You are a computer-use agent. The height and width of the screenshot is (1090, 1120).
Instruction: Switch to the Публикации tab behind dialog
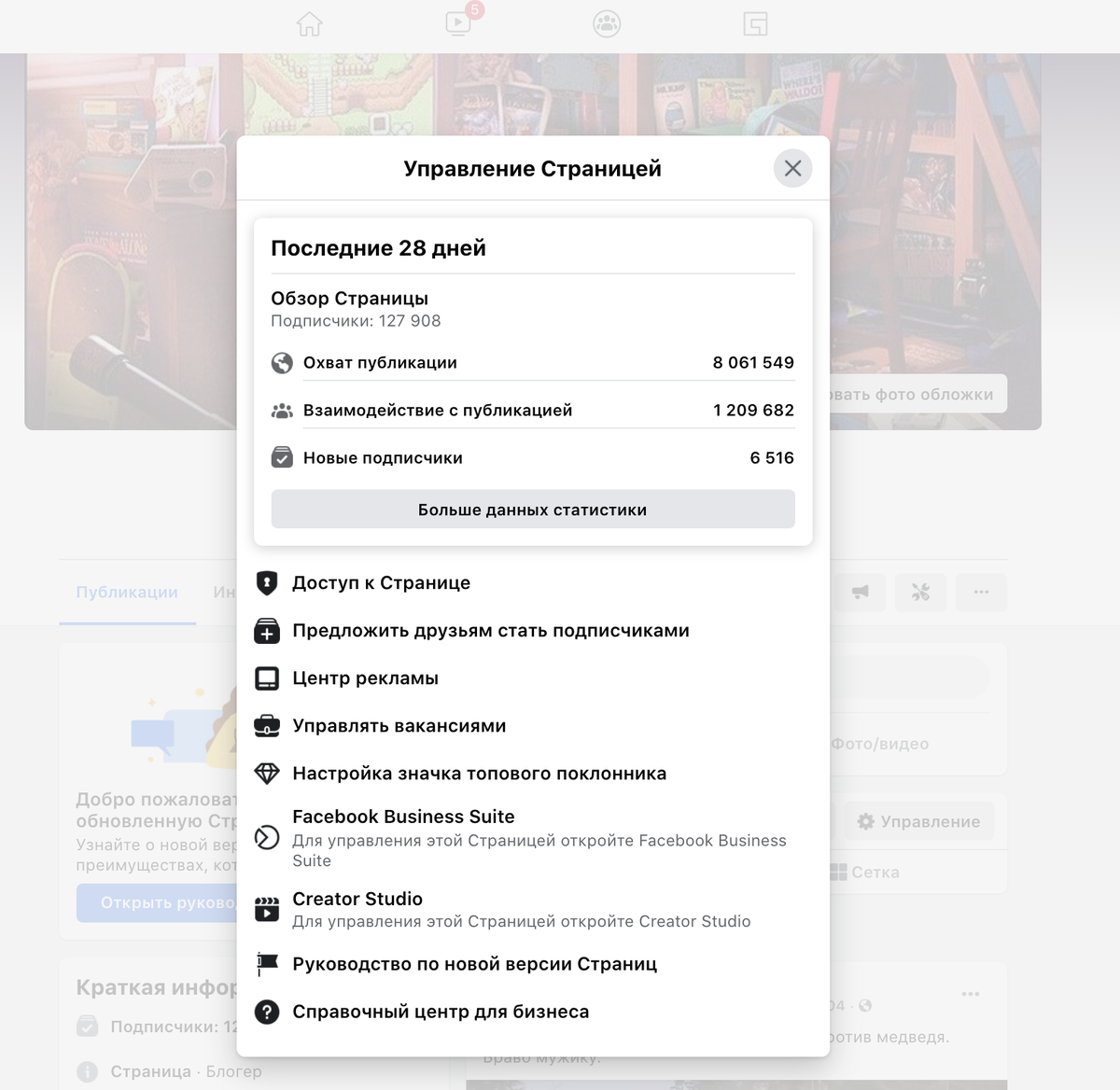click(127, 592)
